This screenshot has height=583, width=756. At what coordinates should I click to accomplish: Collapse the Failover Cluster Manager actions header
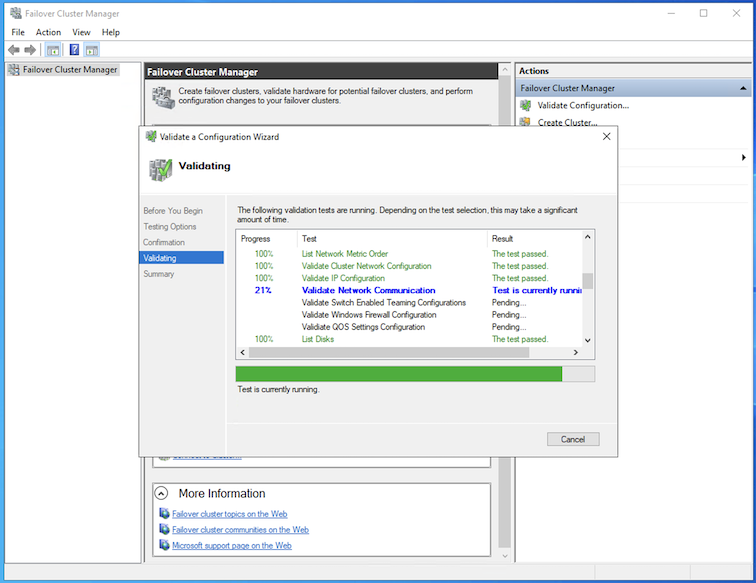pyautogui.click(x=743, y=88)
